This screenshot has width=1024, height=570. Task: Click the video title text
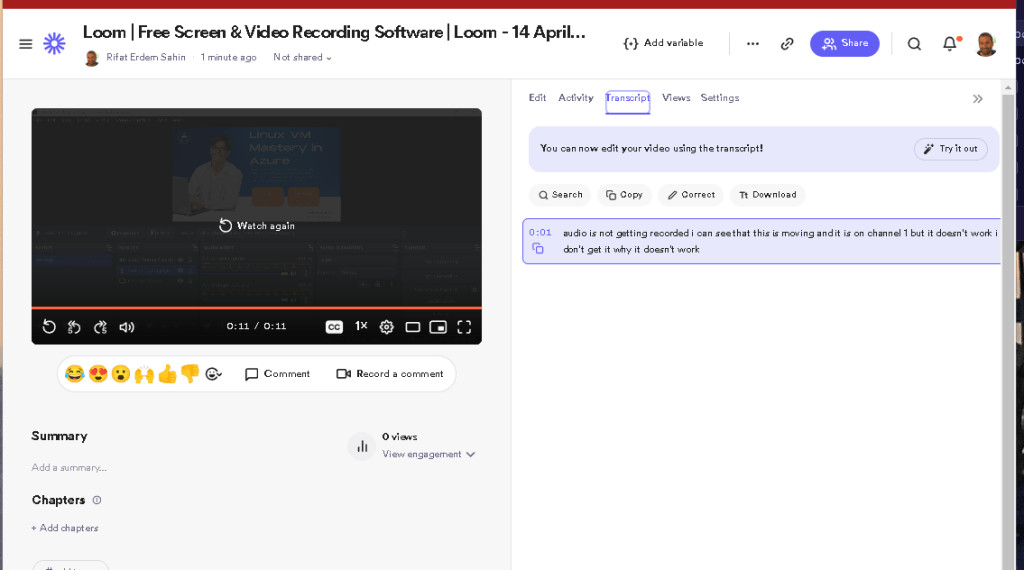pyautogui.click(x=334, y=32)
